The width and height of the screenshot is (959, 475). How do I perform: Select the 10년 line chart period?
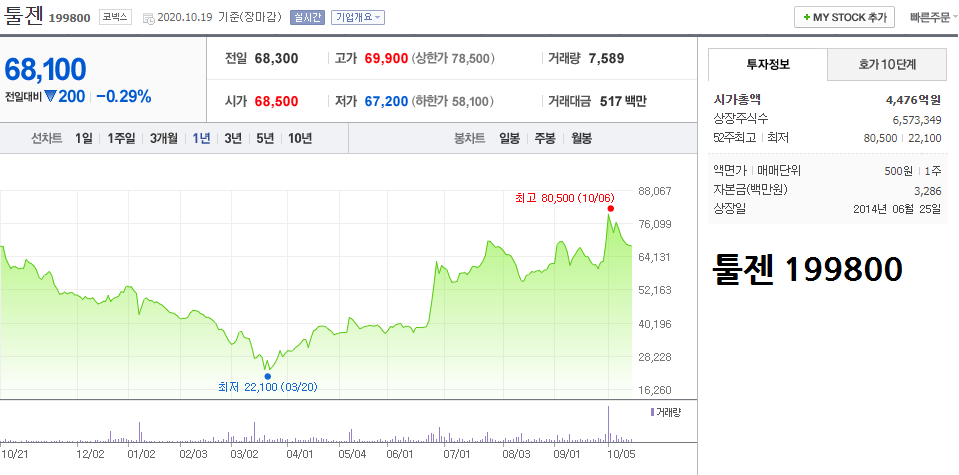300,138
